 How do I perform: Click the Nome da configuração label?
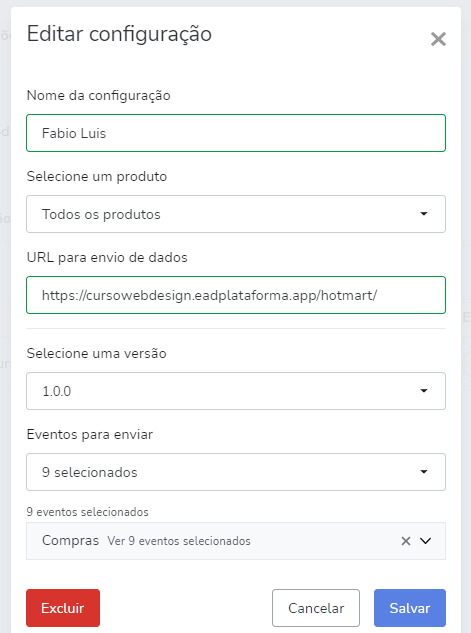point(98,96)
